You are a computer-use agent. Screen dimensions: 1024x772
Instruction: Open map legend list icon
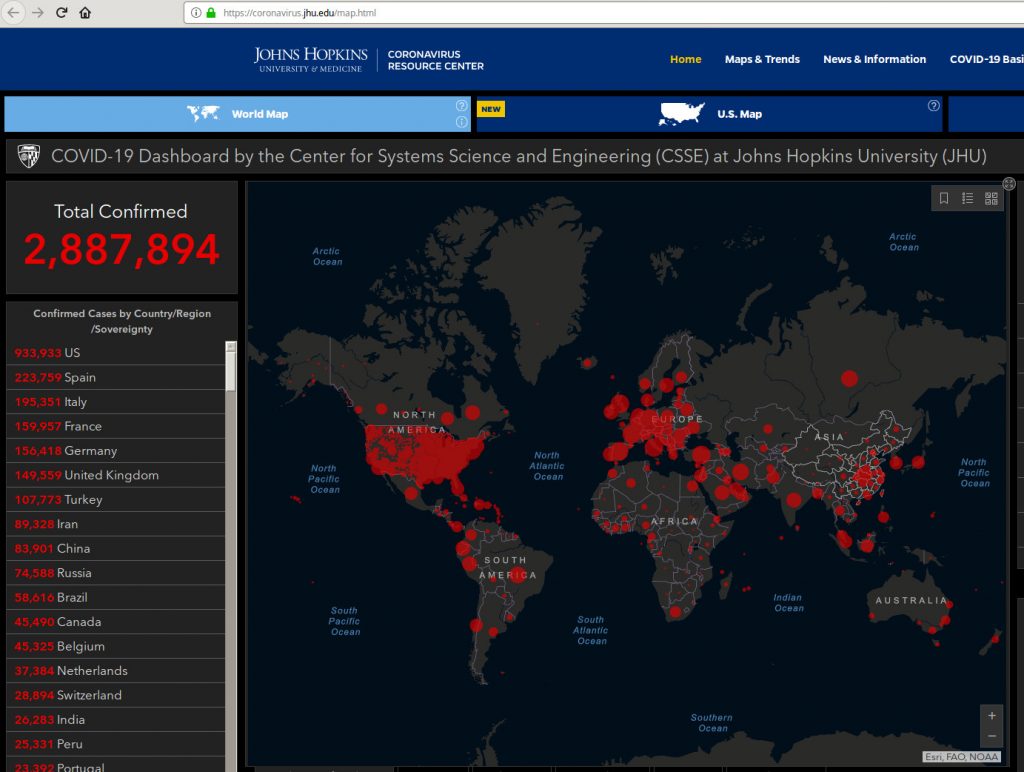point(967,198)
